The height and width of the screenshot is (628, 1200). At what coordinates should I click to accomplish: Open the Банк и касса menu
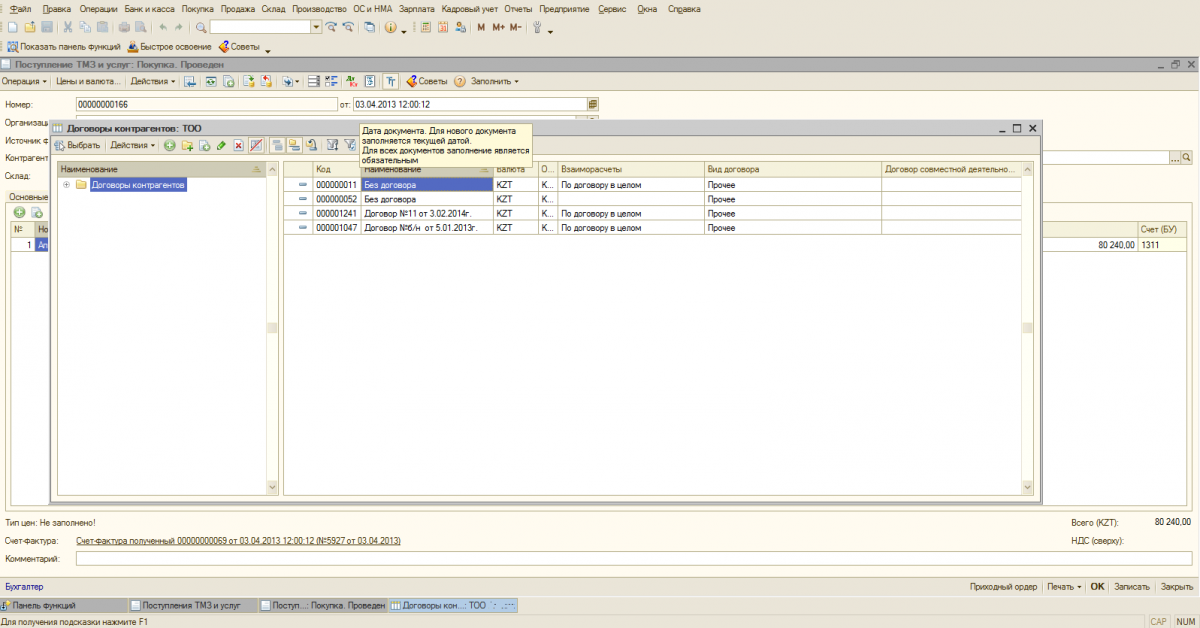coord(150,8)
